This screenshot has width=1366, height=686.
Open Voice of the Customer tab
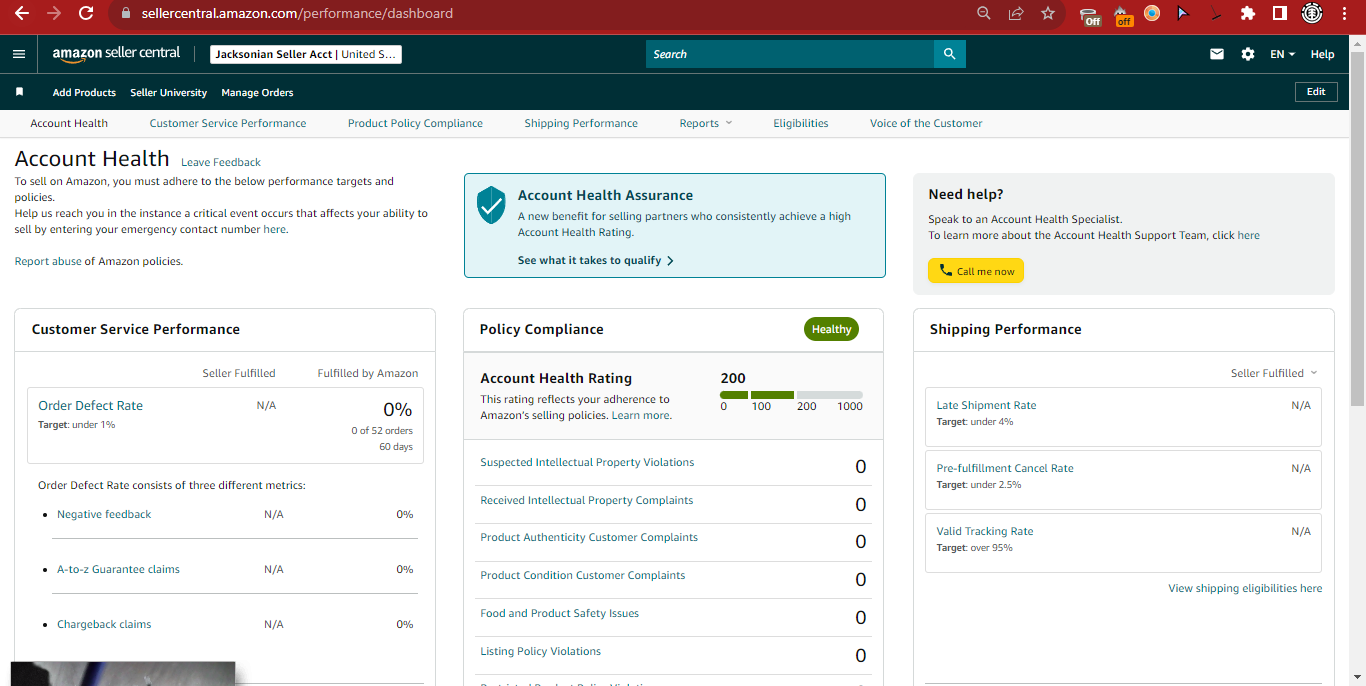click(x=926, y=123)
